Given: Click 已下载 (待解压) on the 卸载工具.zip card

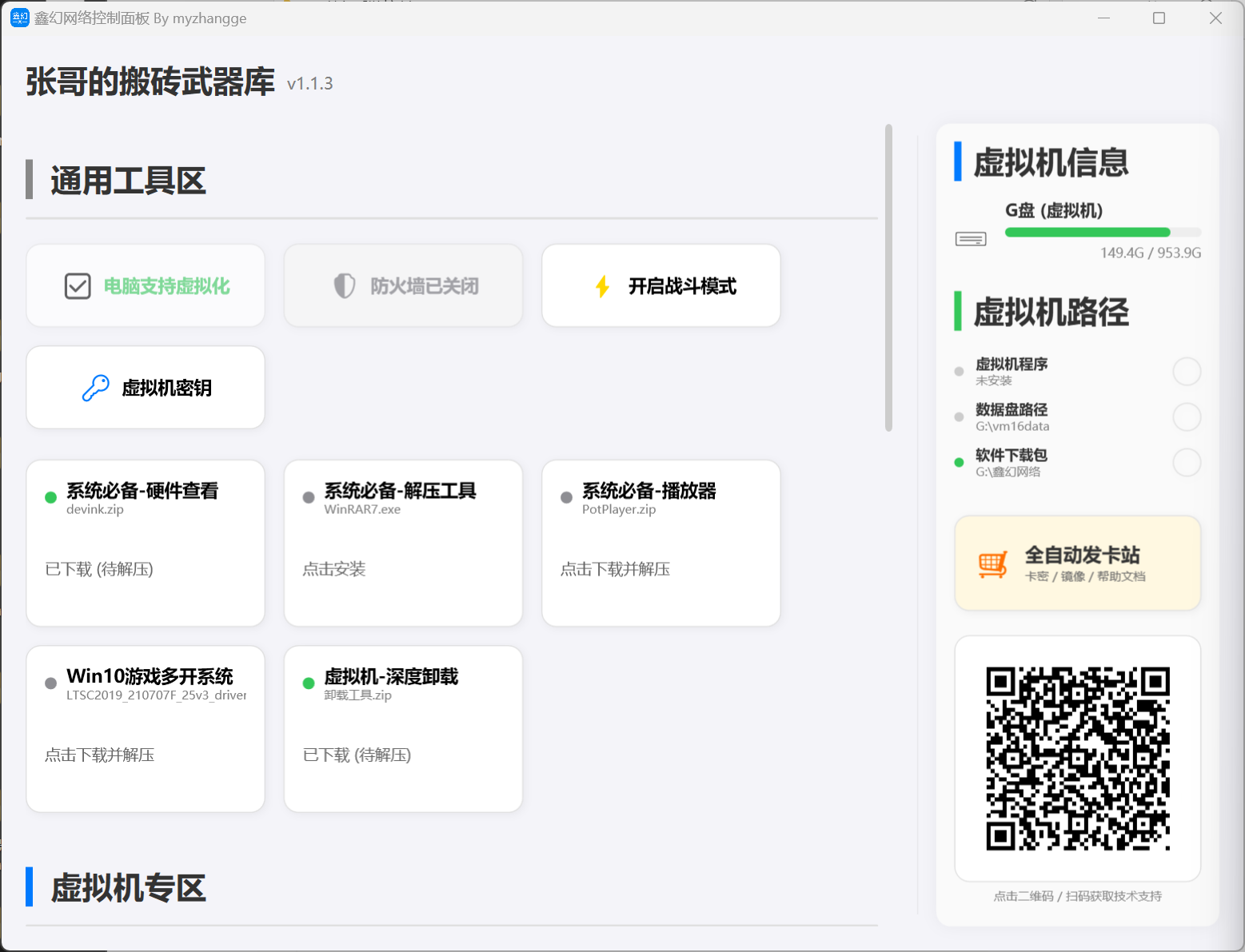Looking at the screenshot, I should click(357, 755).
